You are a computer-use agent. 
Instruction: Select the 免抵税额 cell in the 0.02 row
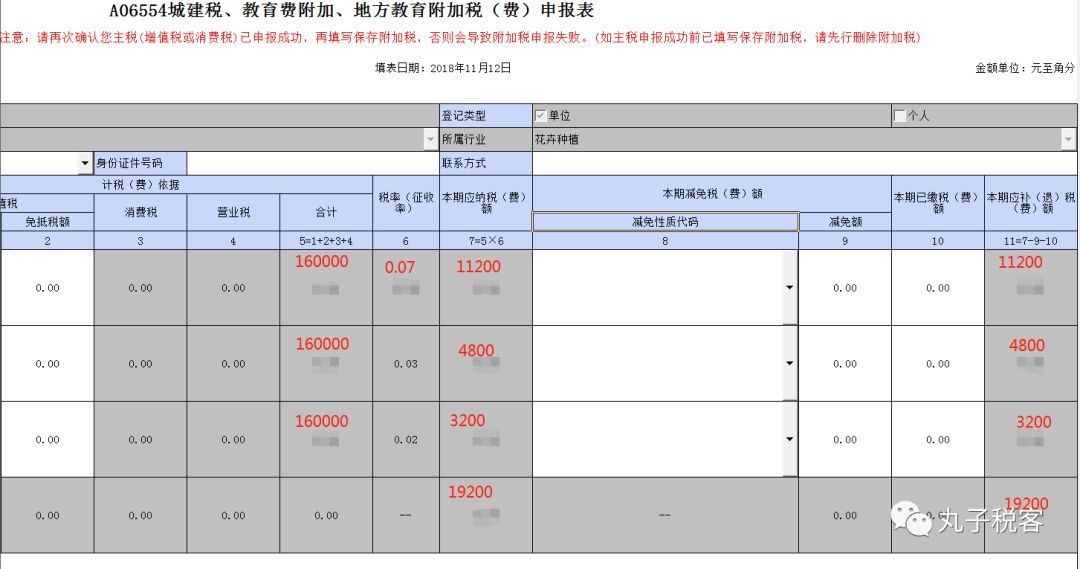[x=47, y=440]
